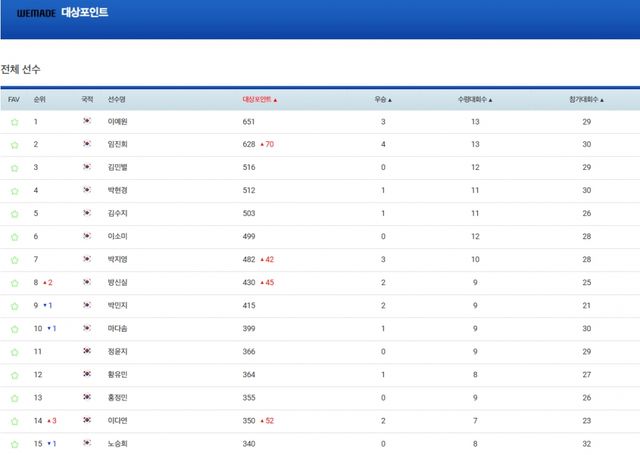Toggle the favorite star for 노승희

14,444
